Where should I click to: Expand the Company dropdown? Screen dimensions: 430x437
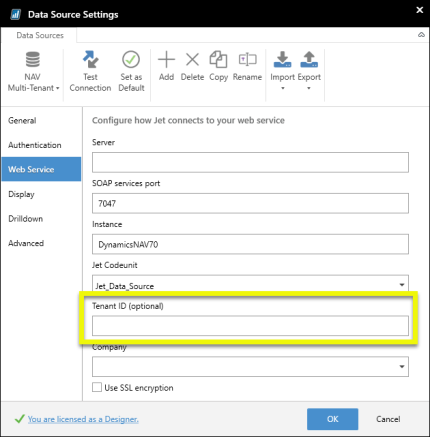[402, 367]
